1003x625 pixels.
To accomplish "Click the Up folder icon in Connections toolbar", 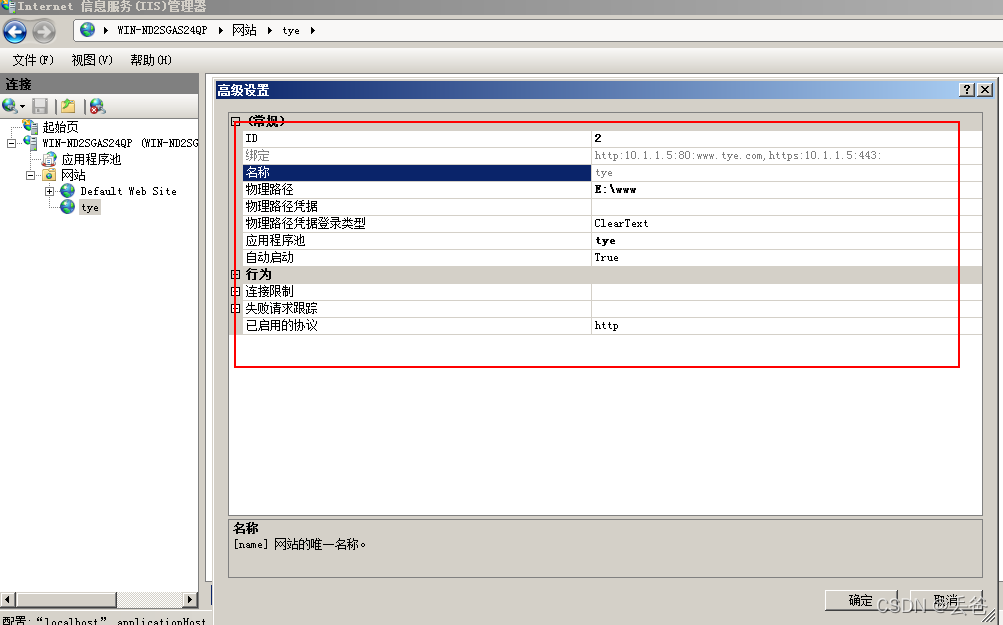I will coord(68,106).
